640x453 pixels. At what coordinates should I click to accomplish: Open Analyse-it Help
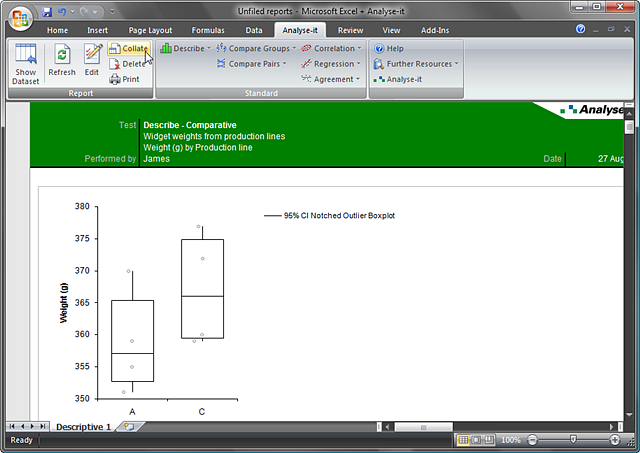388,48
